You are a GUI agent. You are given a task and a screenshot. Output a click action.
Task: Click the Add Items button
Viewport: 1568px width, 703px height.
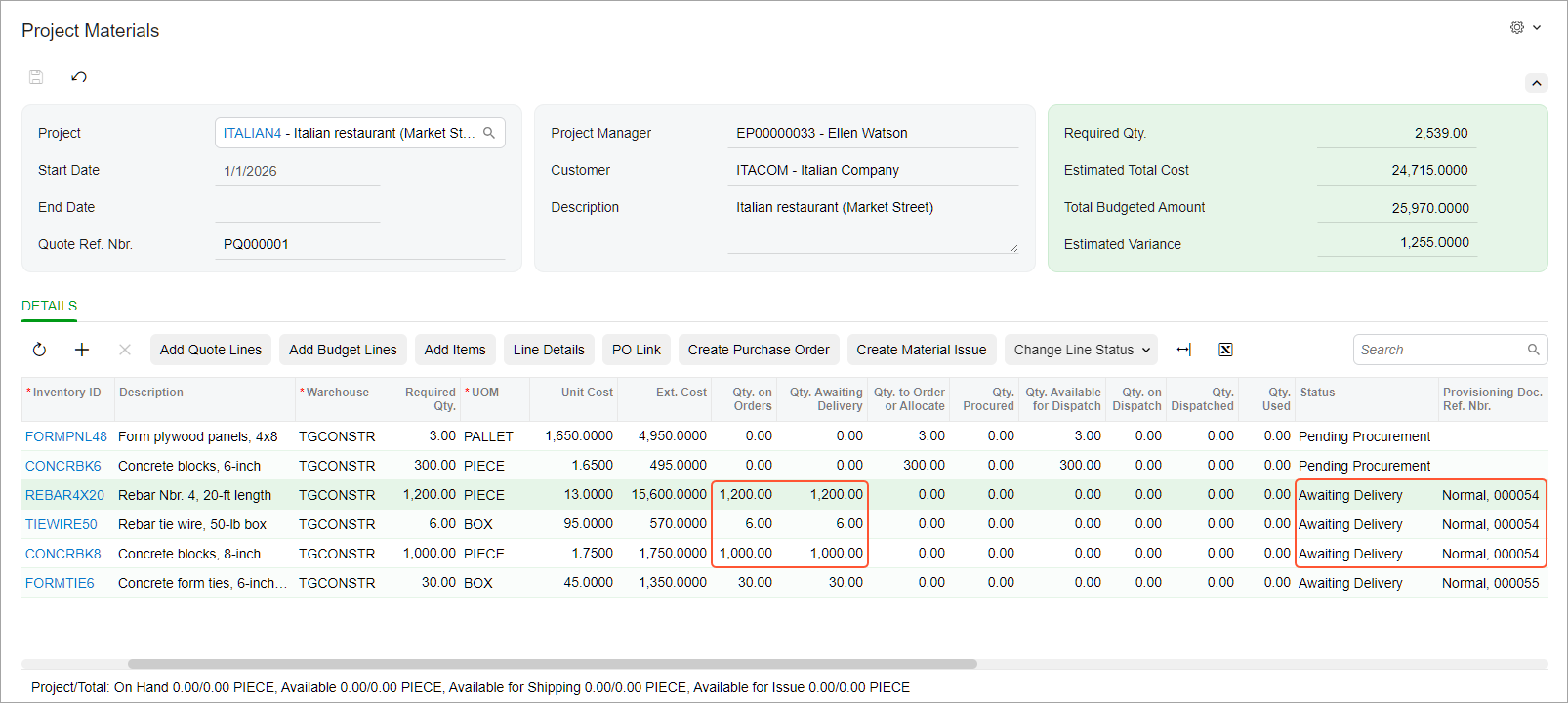455,350
